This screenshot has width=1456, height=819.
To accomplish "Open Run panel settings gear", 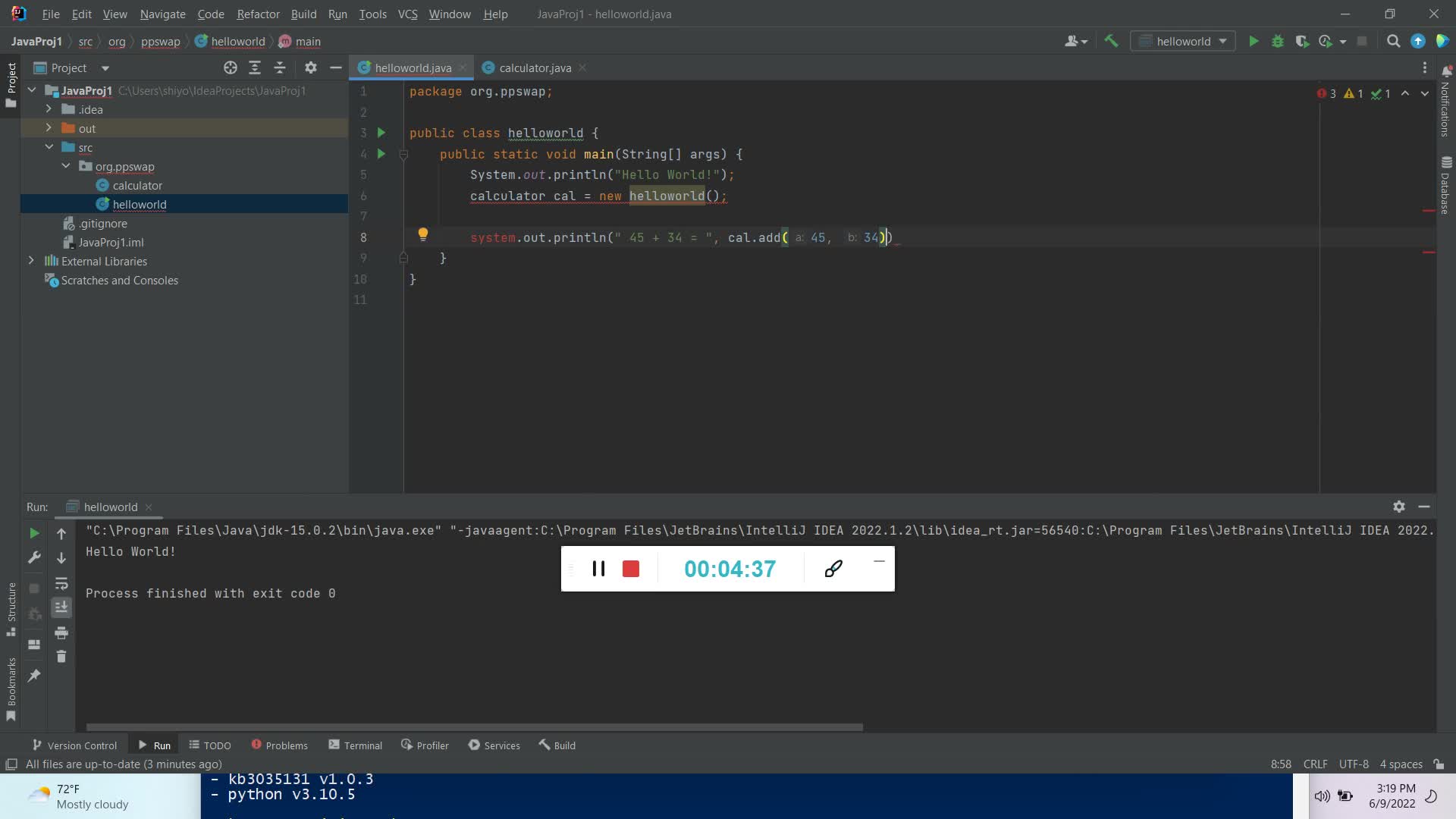I will point(1399,507).
